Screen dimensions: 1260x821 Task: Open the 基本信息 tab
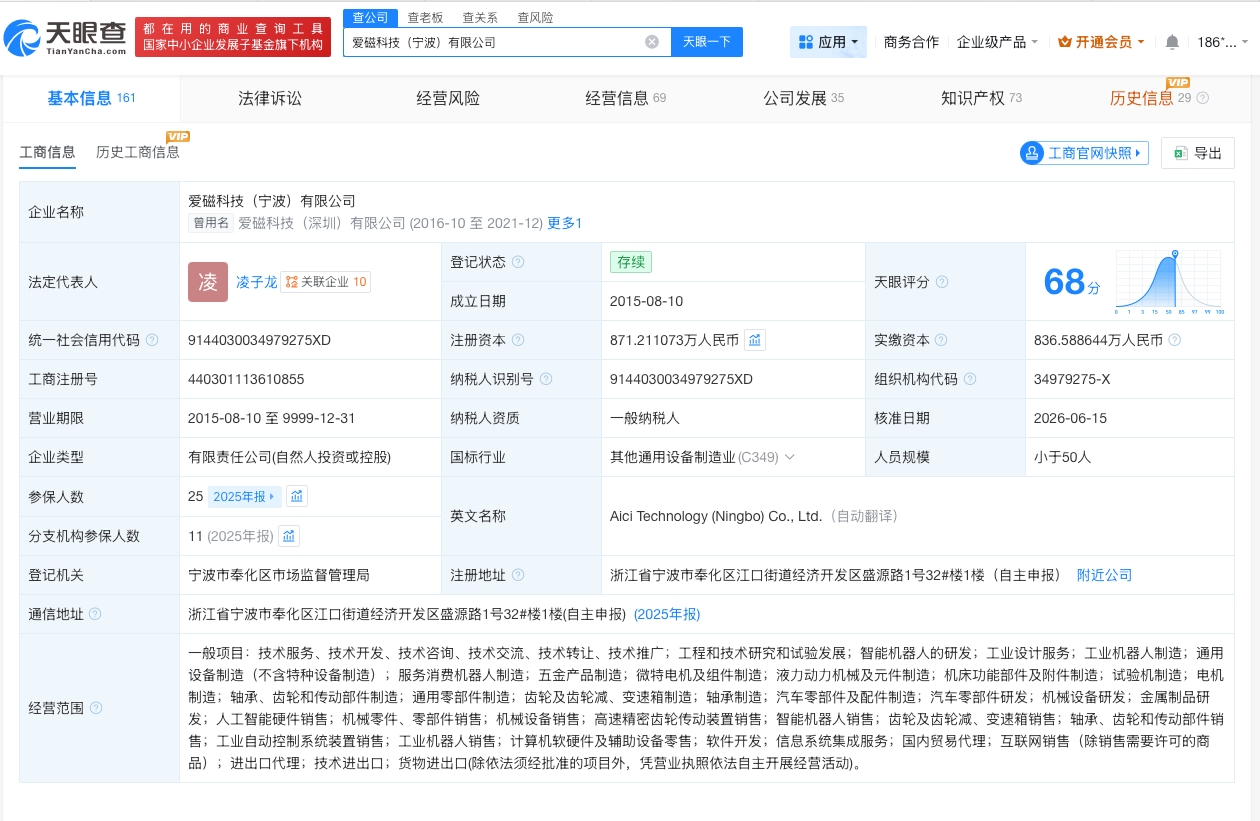(x=91, y=98)
